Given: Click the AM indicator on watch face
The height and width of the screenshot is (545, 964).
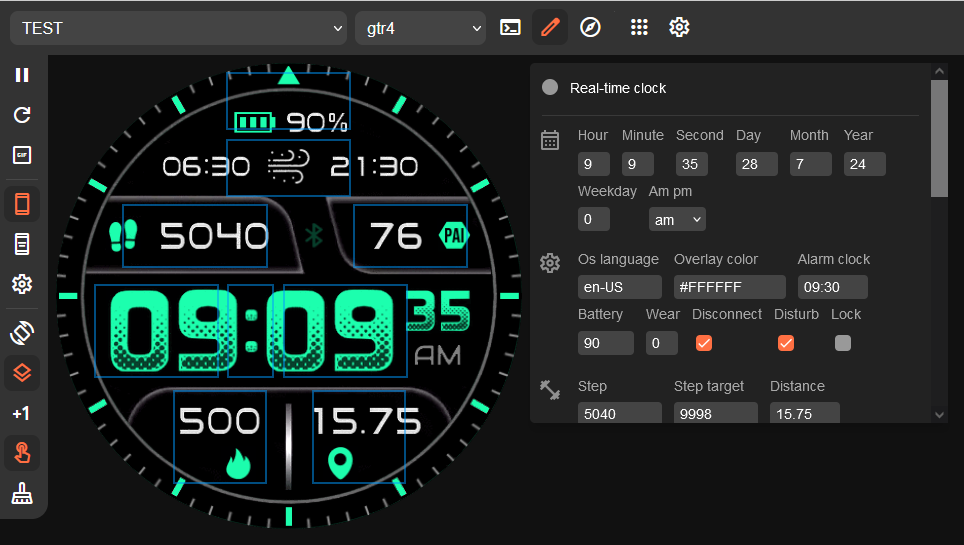Looking at the screenshot, I should (438, 356).
